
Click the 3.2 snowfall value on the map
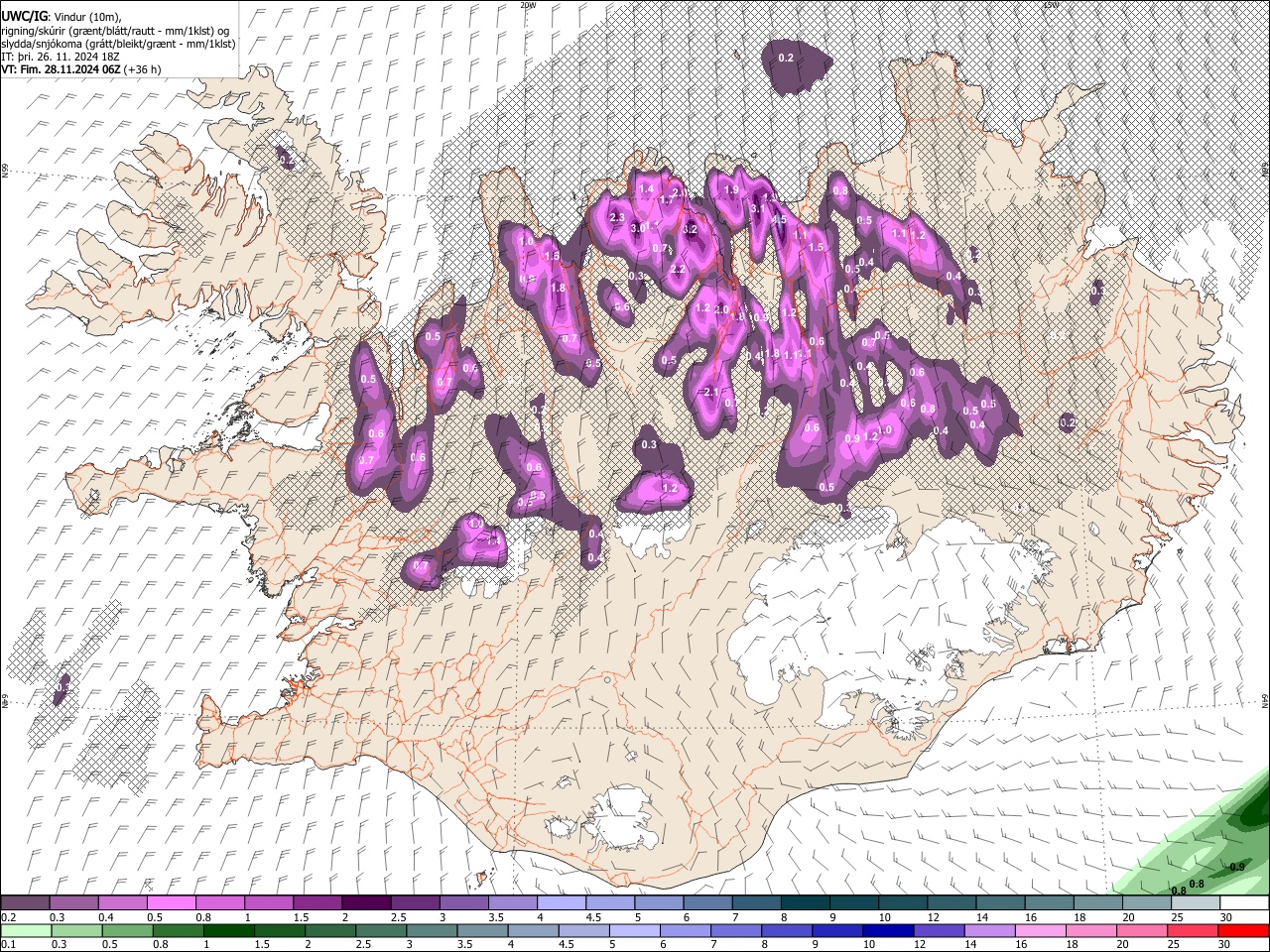[692, 229]
